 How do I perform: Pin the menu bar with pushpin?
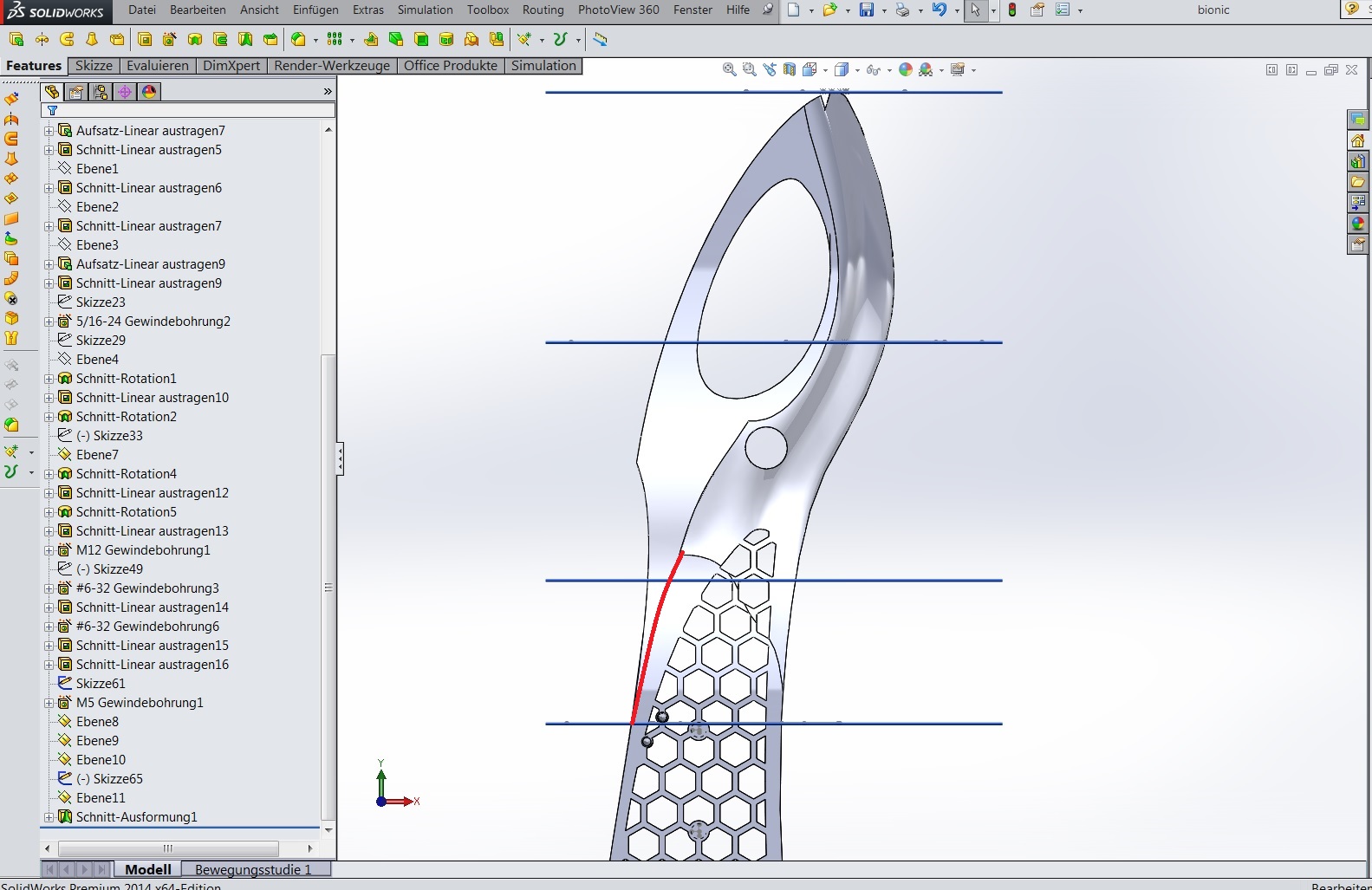click(x=768, y=10)
